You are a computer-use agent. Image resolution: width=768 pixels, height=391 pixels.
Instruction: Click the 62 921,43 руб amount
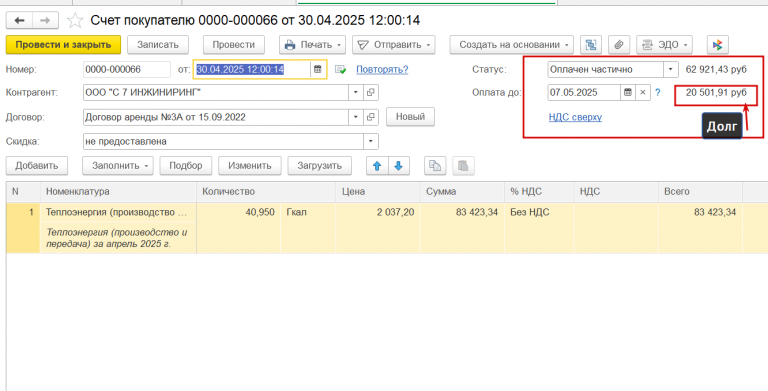coord(716,70)
